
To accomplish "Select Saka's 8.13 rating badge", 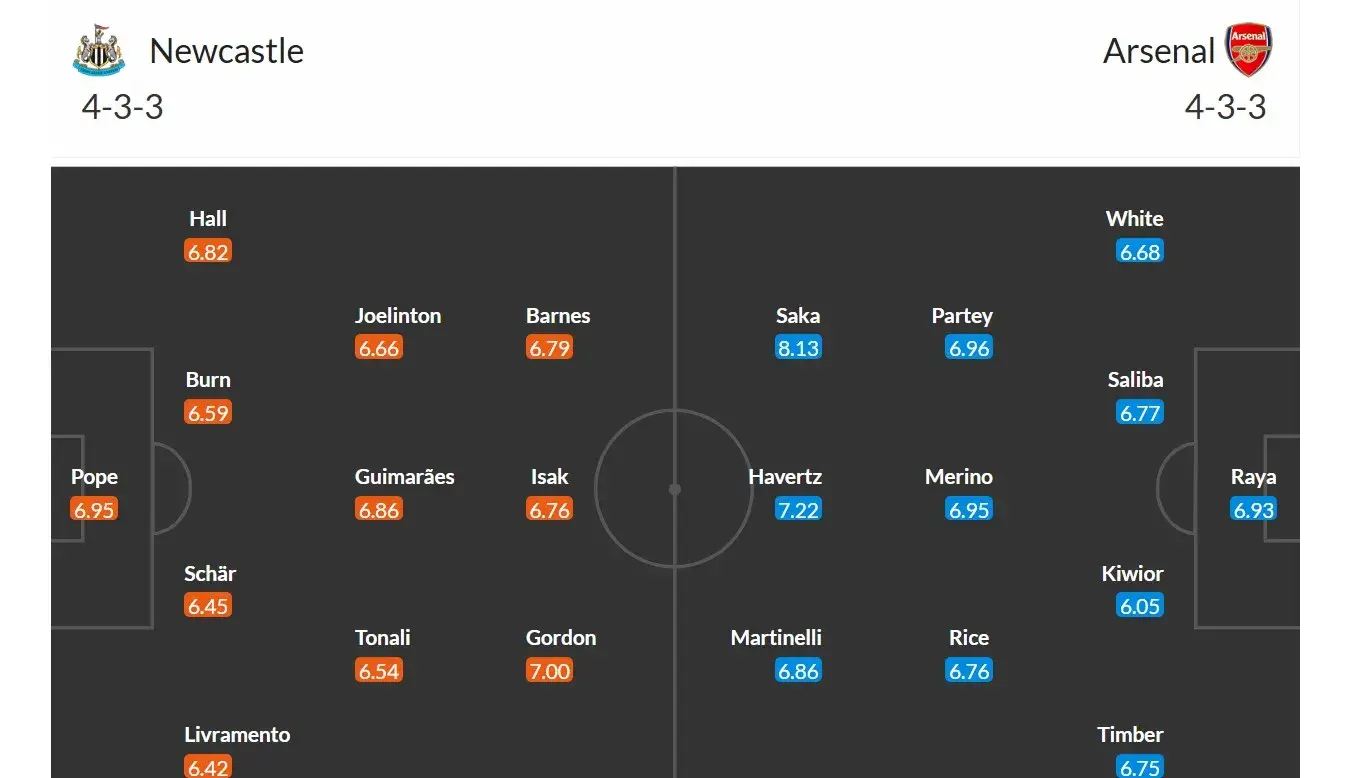I will coord(798,349).
